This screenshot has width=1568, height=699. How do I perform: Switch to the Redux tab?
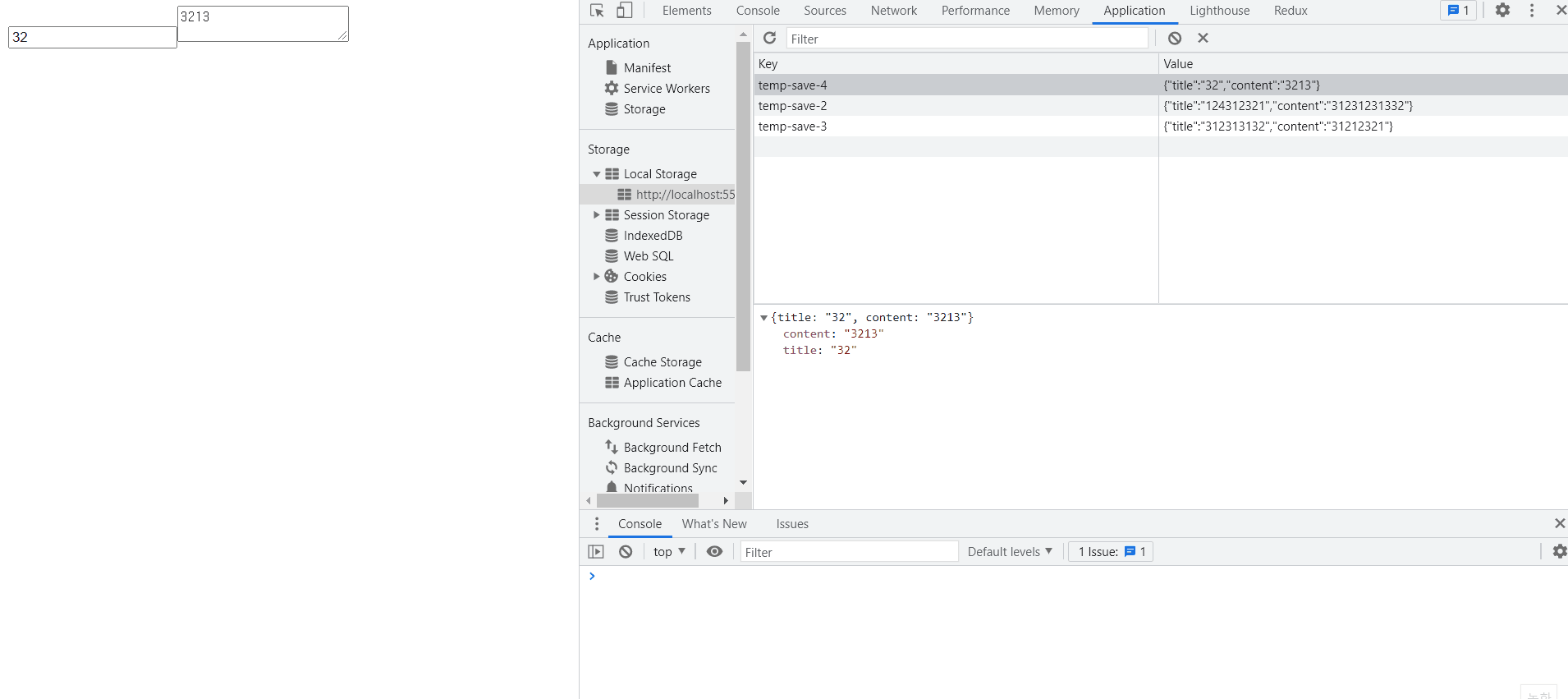[x=1291, y=11]
